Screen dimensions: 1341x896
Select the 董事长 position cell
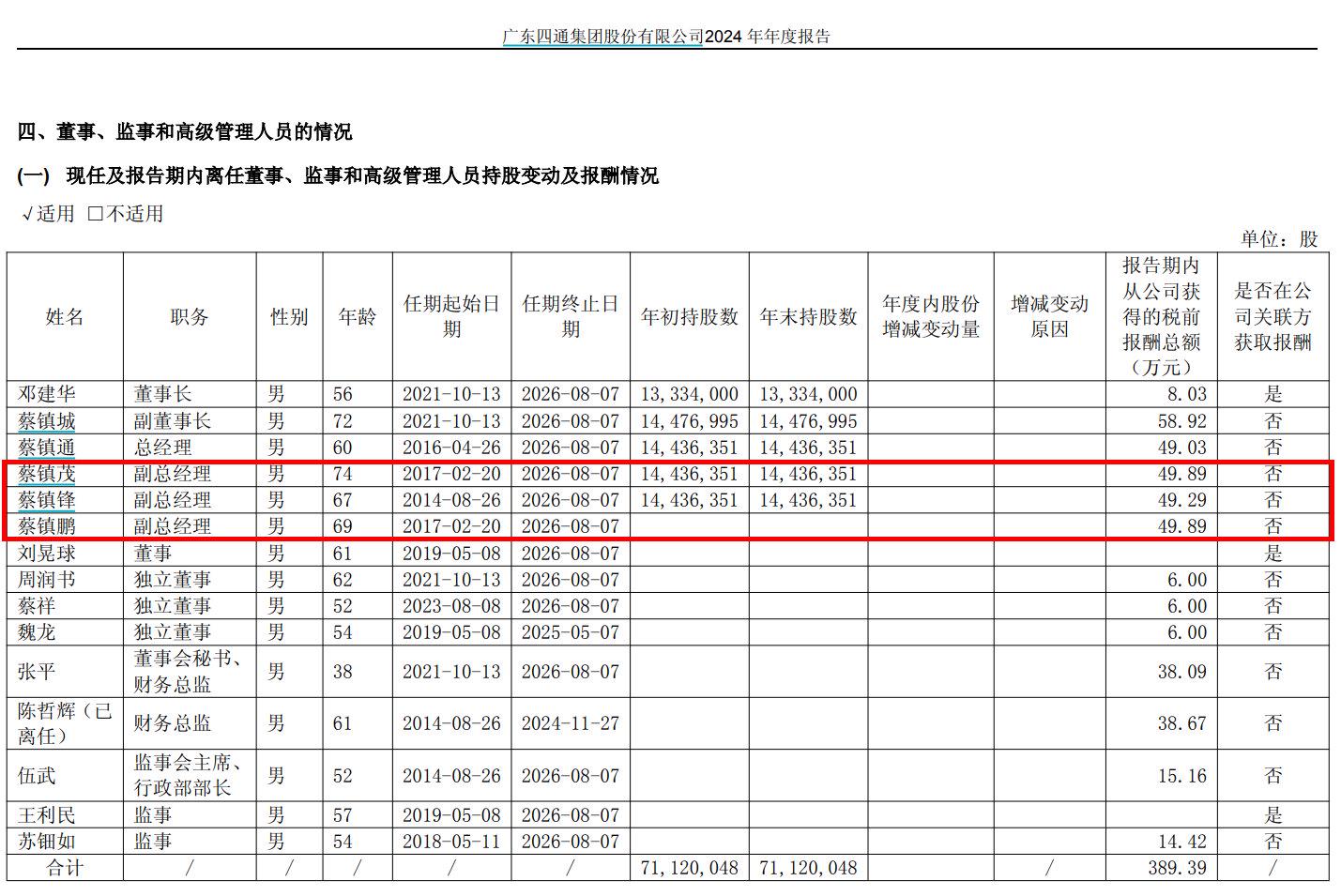[x=162, y=394]
